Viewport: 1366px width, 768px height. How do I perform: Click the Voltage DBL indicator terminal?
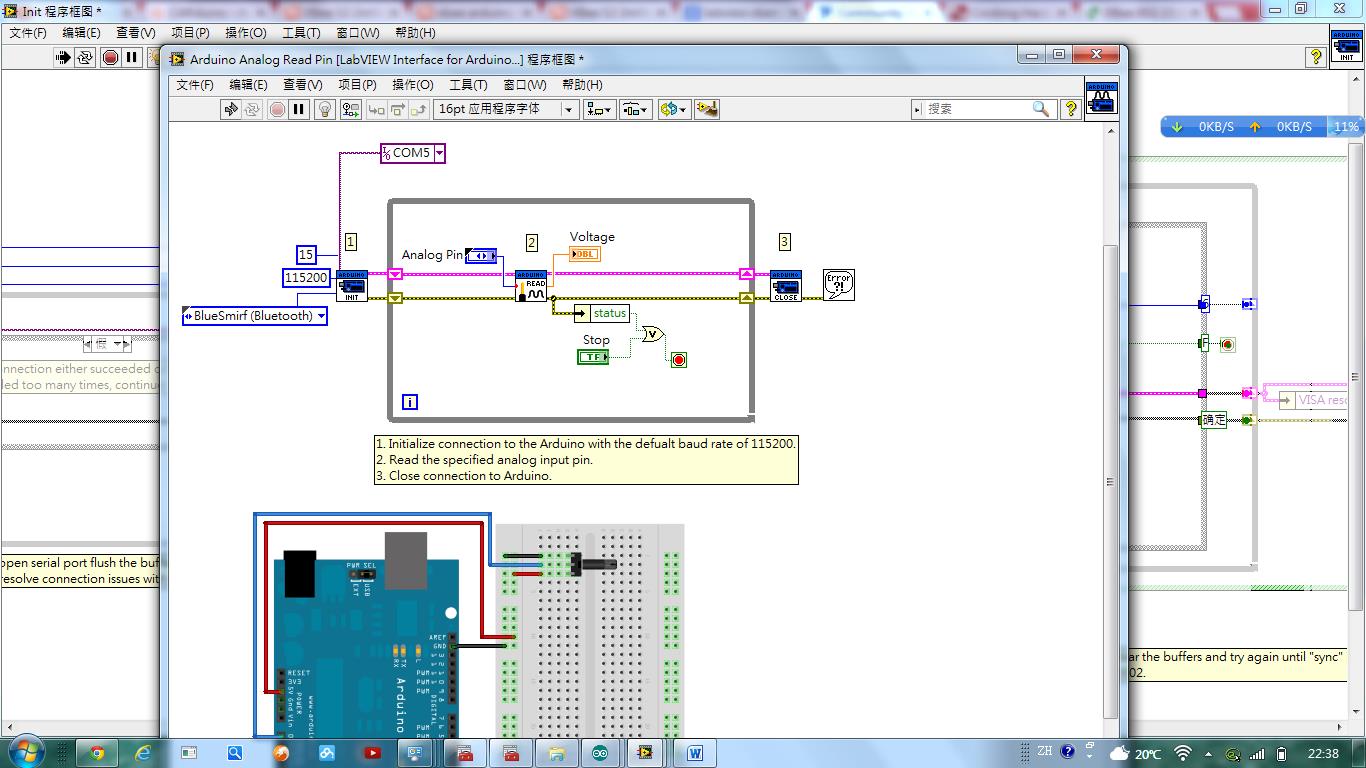[585, 254]
